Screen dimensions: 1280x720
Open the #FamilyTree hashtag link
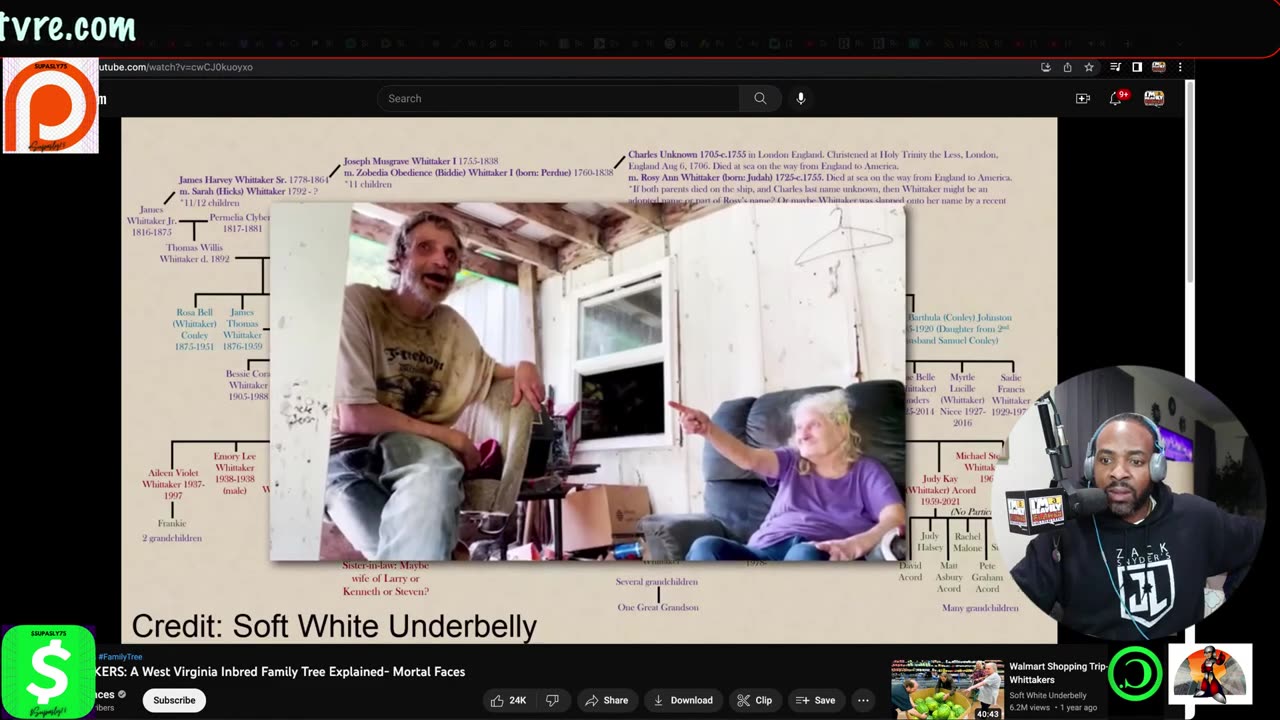coord(120,657)
